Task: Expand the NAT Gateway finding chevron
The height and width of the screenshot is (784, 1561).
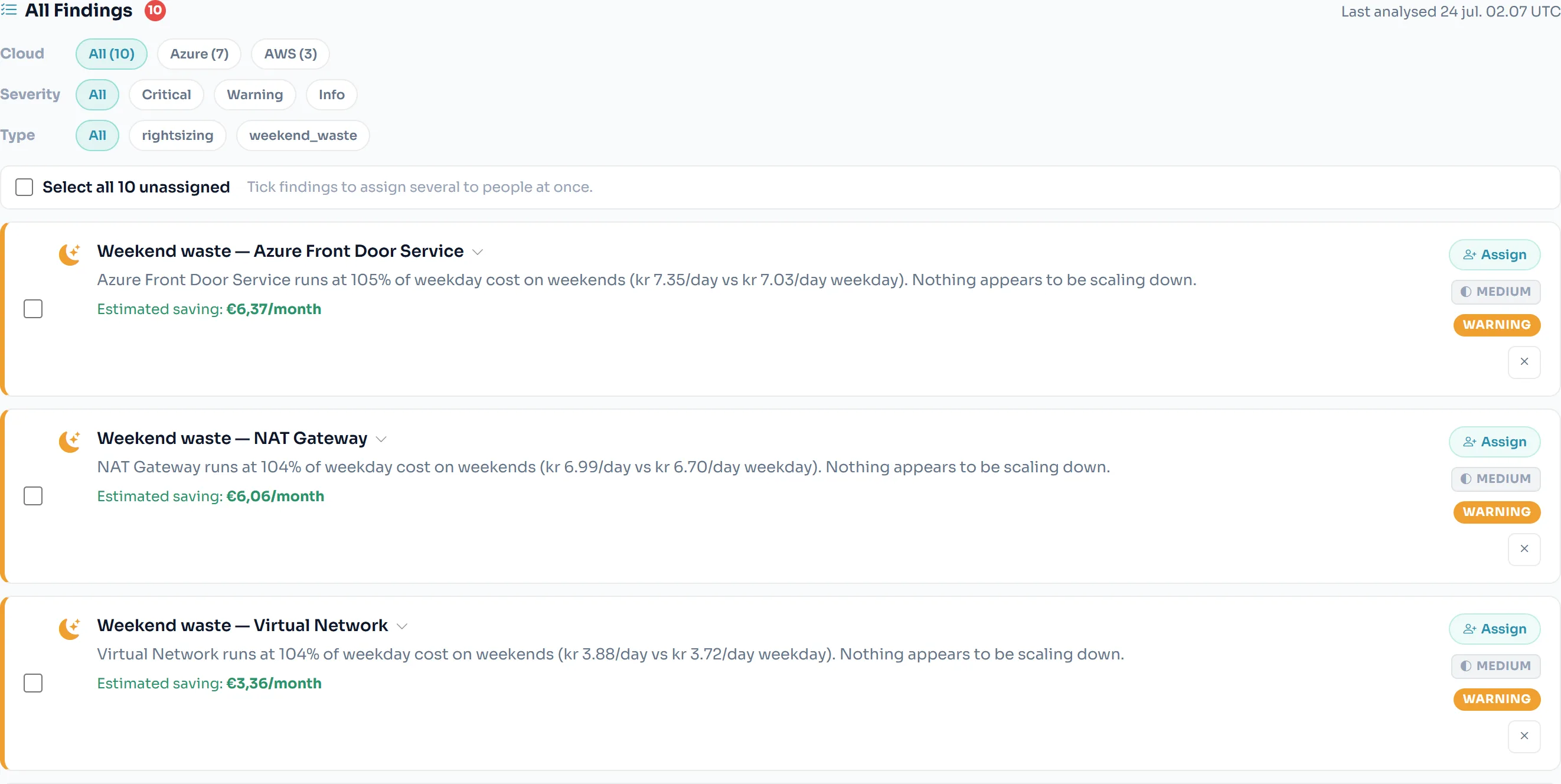Action: (x=381, y=439)
